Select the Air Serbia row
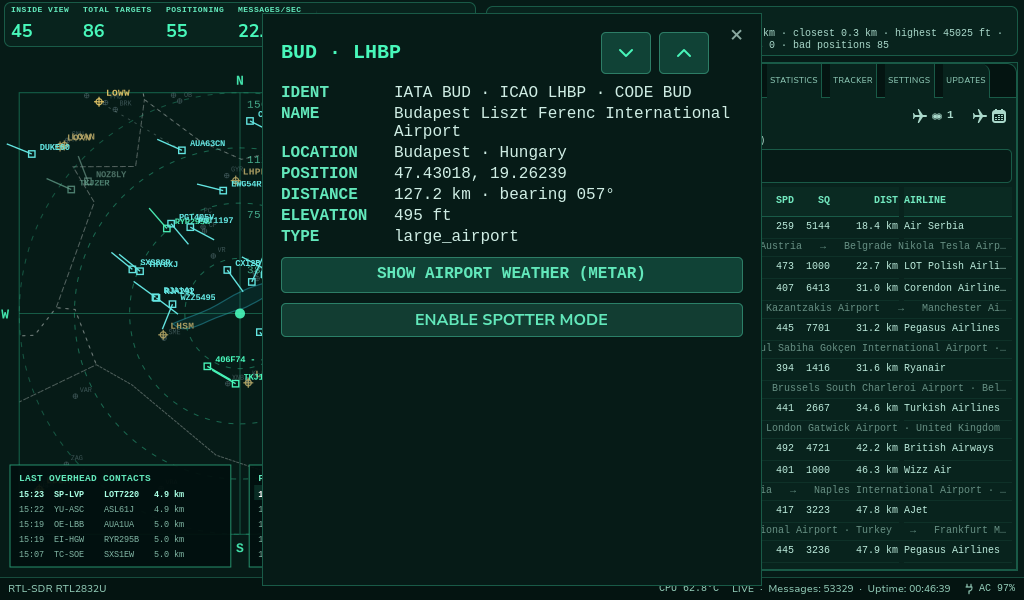 point(886,226)
